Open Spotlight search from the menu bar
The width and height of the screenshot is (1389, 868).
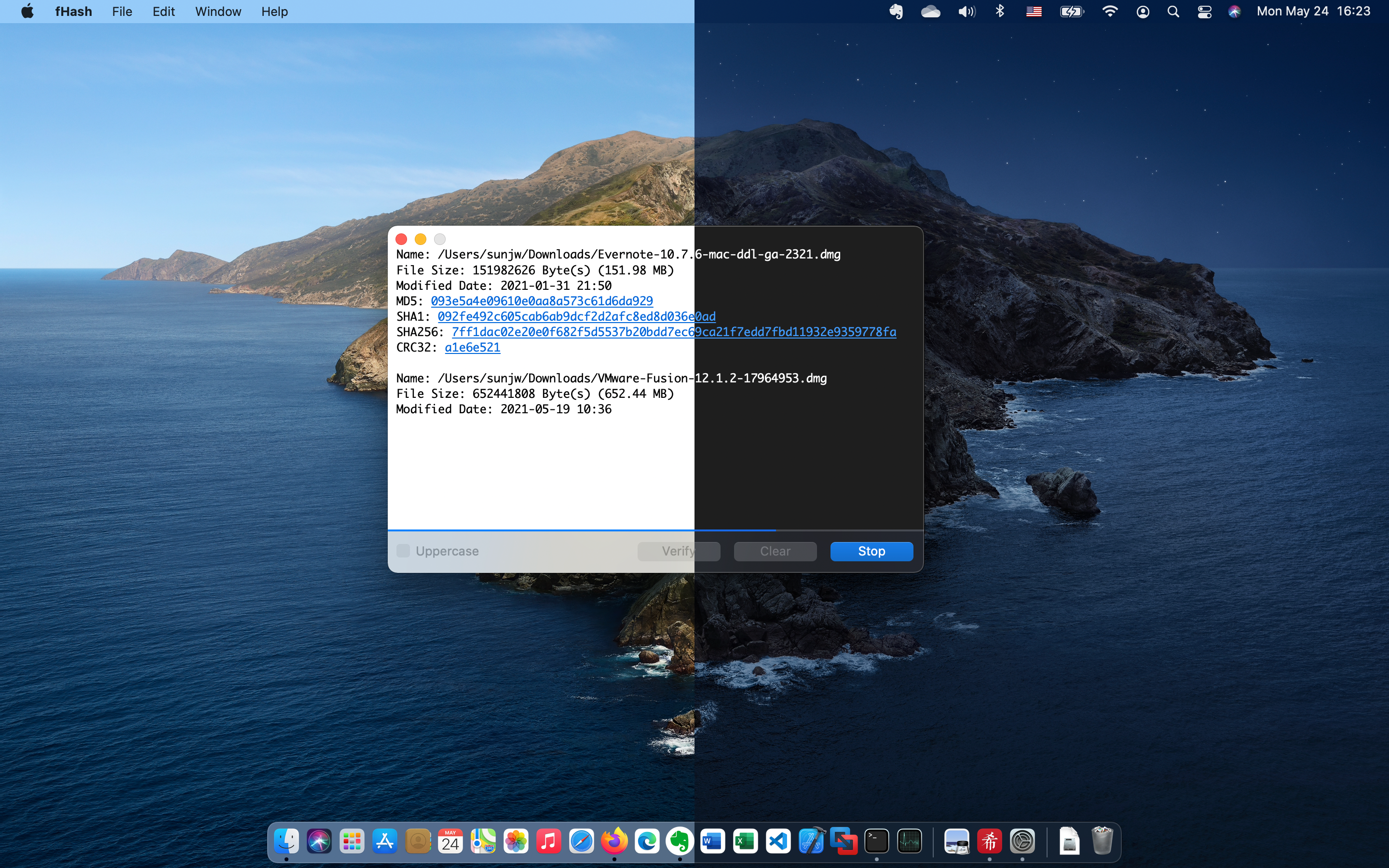[x=1173, y=11]
